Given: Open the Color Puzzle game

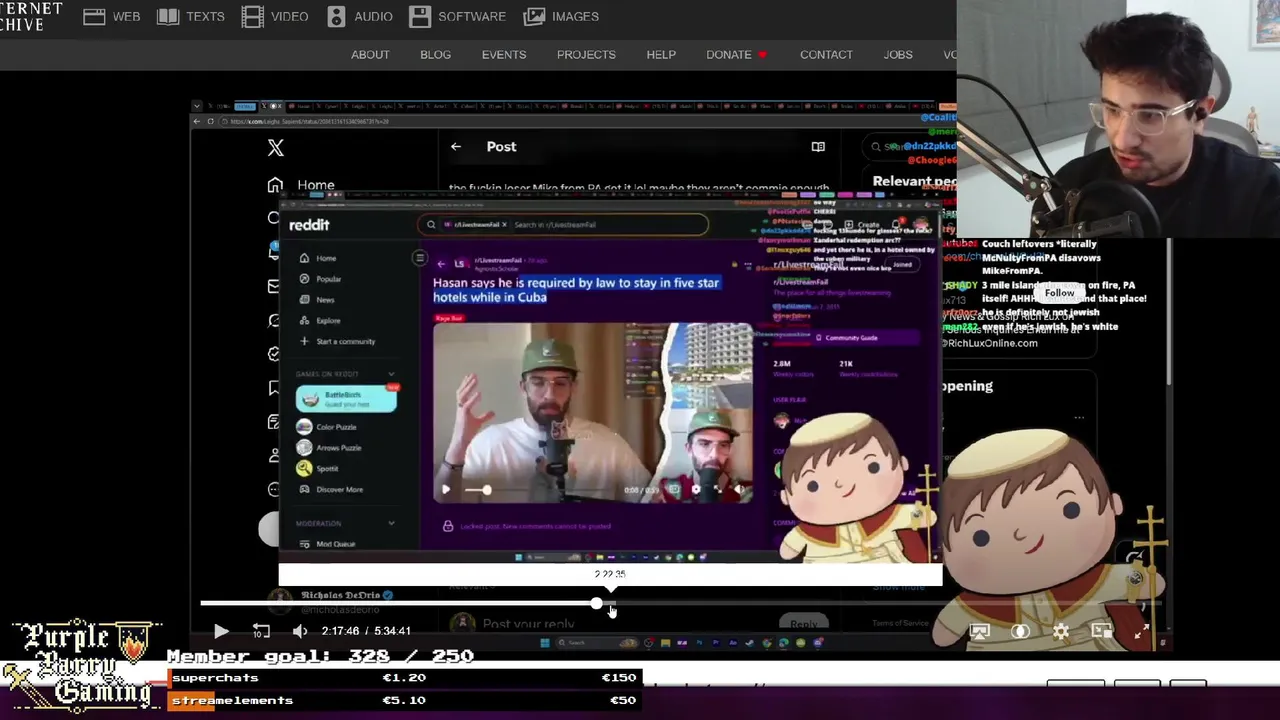Looking at the screenshot, I should (x=327, y=427).
